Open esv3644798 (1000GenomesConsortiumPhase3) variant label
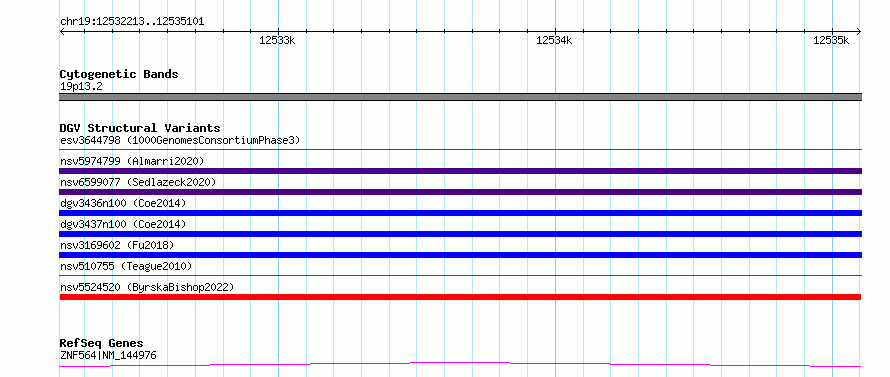The height and width of the screenshot is (377, 890). 180,140
